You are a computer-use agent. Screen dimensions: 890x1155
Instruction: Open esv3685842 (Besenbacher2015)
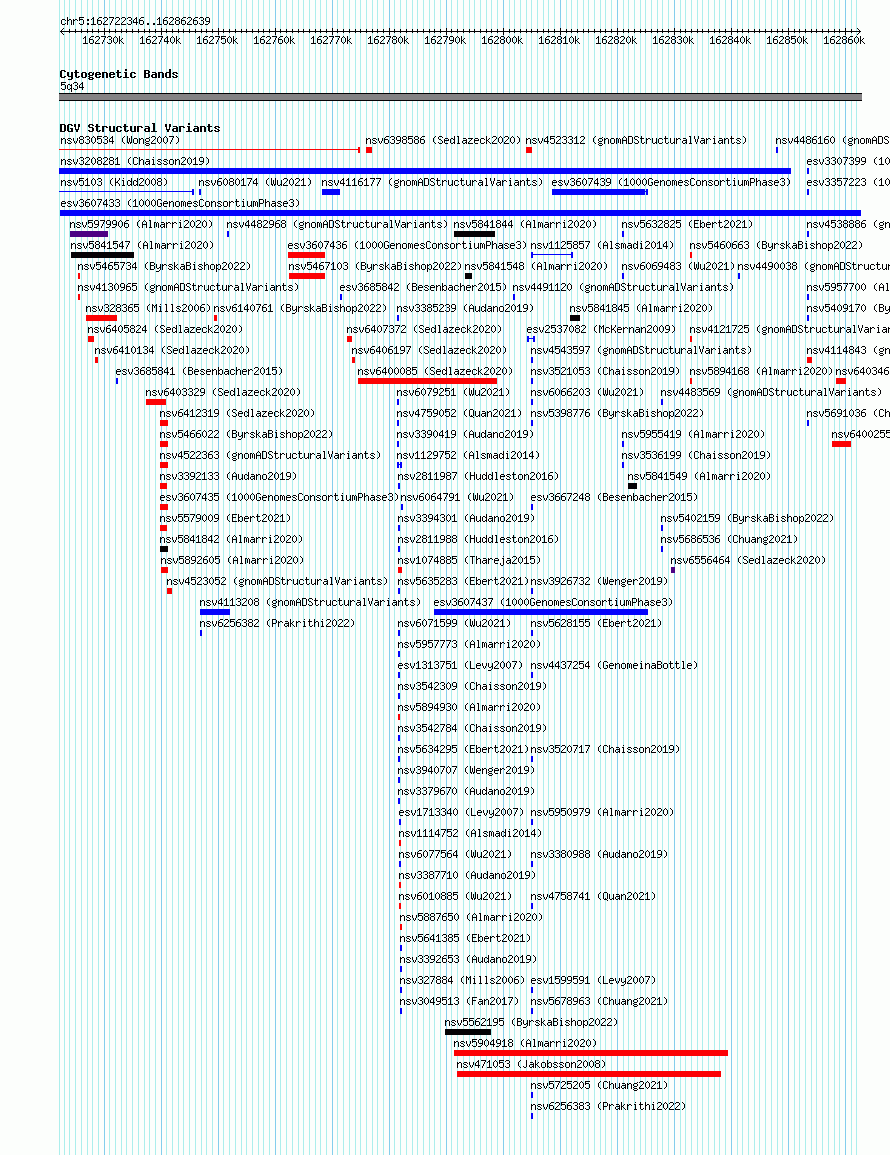[x=424, y=287]
